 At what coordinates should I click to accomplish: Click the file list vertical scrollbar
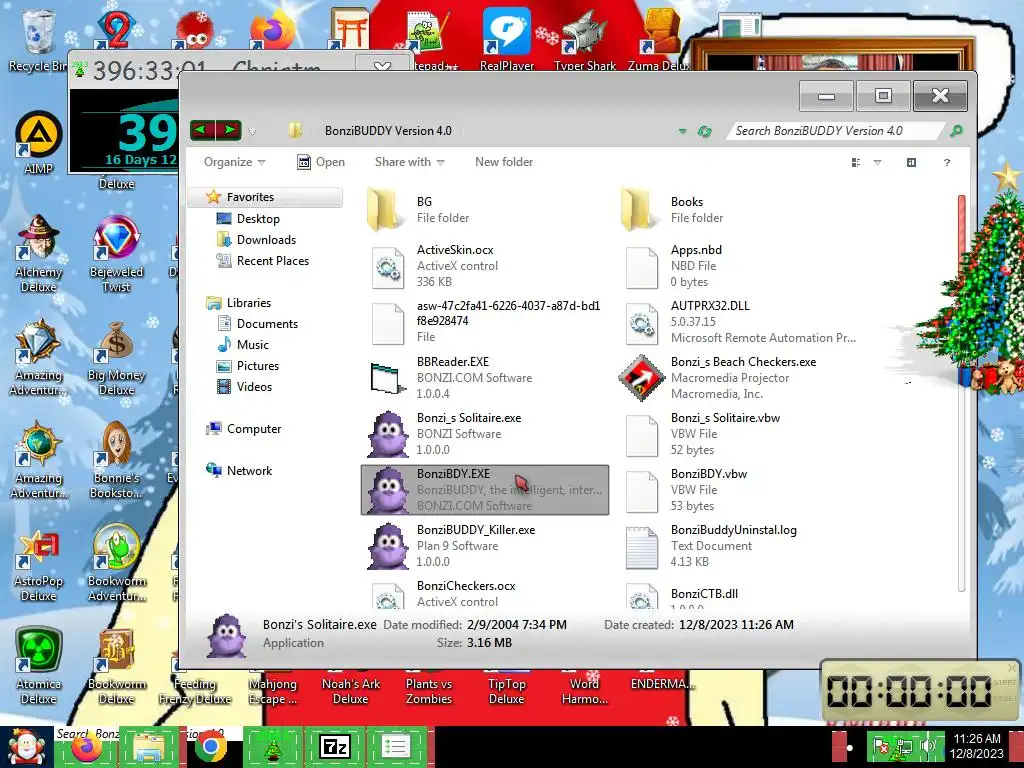click(x=961, y=392)
